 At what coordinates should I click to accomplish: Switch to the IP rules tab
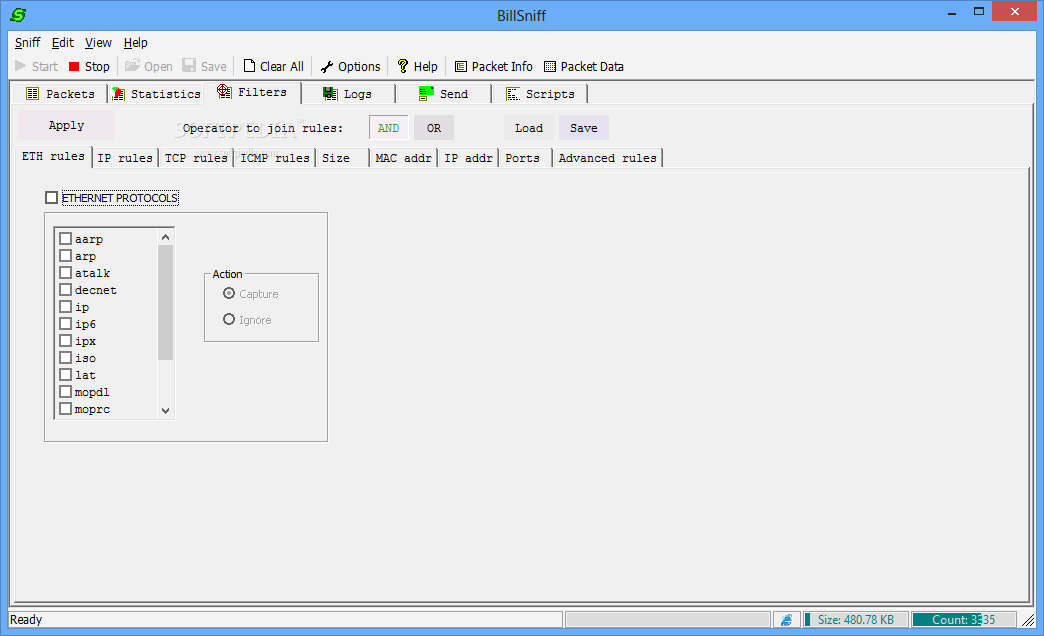125,158
